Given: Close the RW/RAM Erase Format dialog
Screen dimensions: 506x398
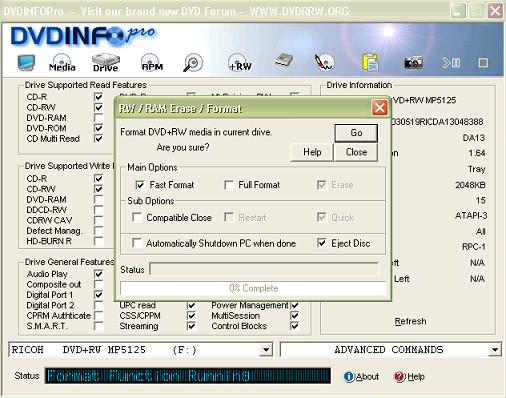Looking at the screenshot, I should [379, 108].
